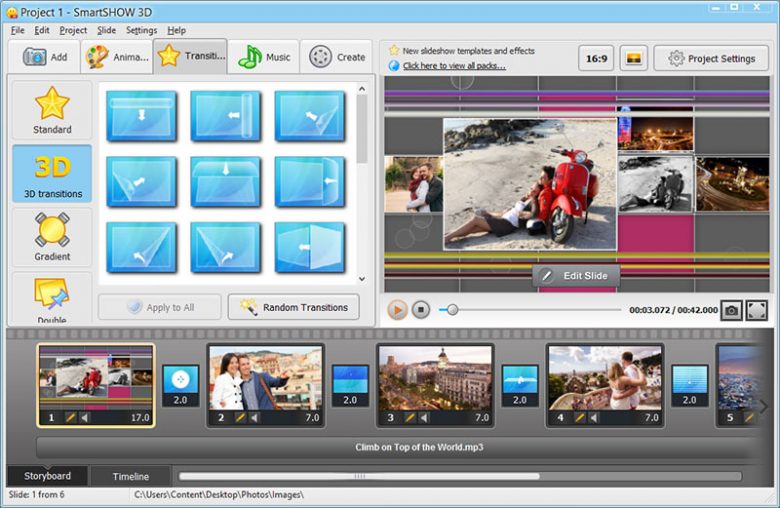Click the edit pencil on slide 4
The width and height of the screenshot is (780, 508).
coord(580,417)
